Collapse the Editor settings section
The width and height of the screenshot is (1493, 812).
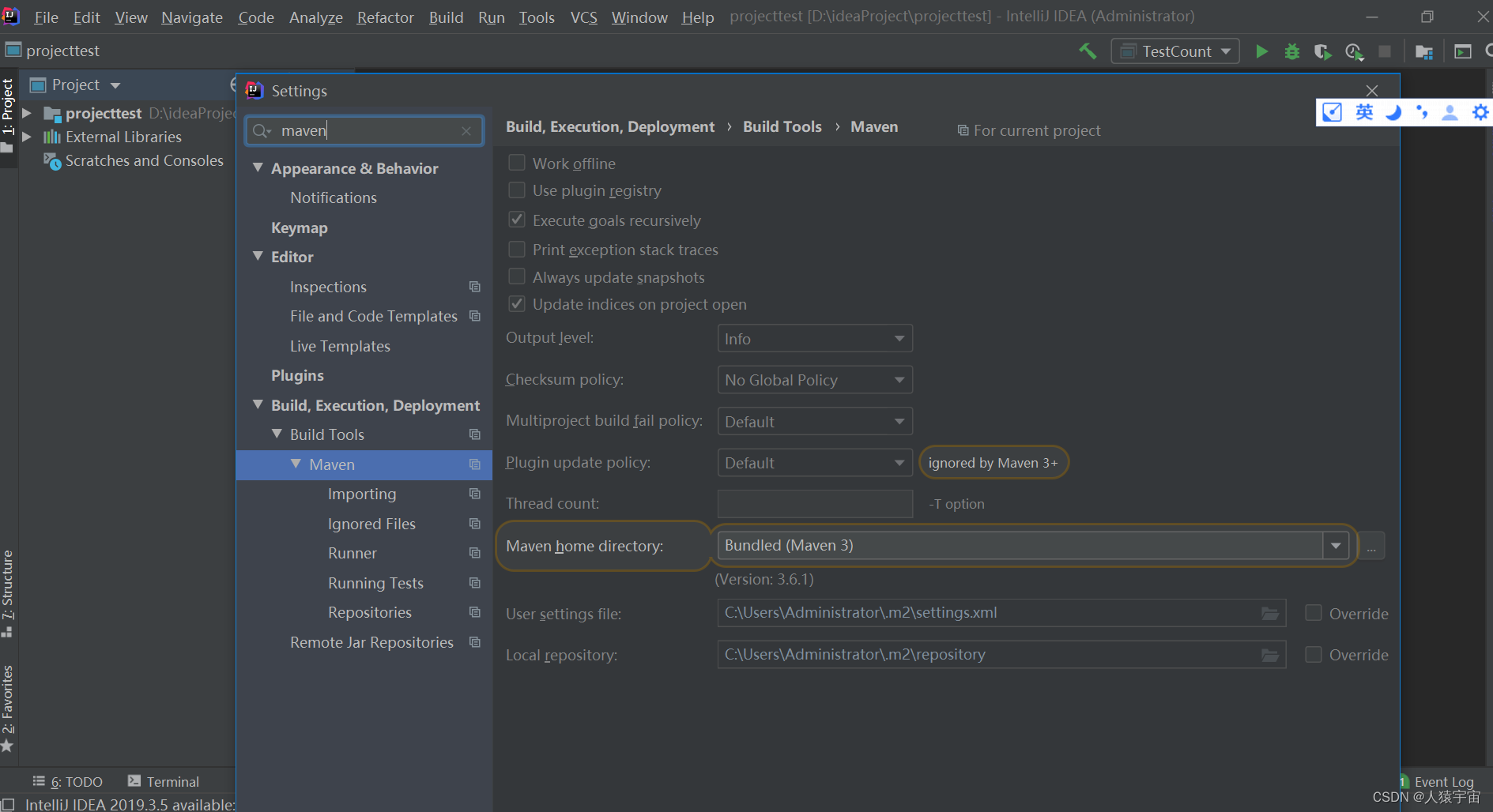click(258, 256)
